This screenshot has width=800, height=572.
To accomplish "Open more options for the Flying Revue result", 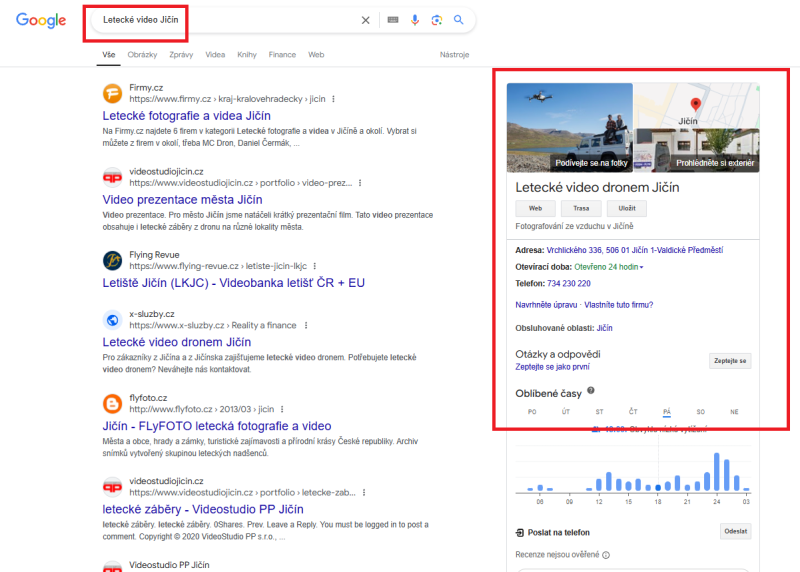I will (x=315, y=266).
